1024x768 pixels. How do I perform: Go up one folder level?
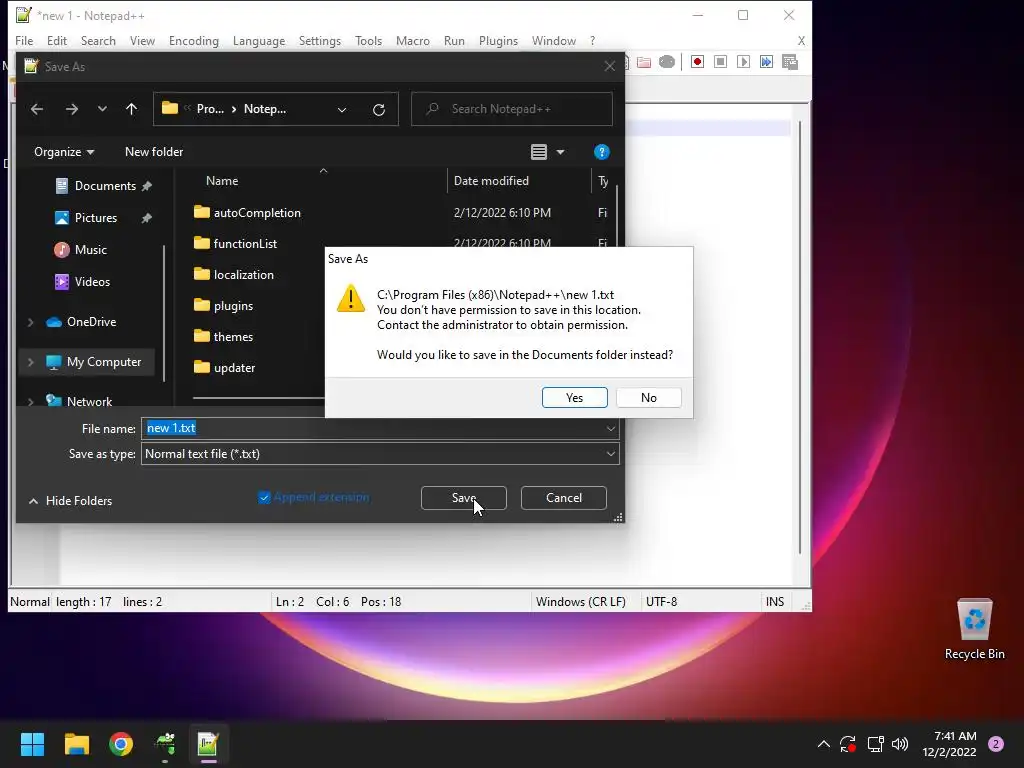click(x=131, y=109)
